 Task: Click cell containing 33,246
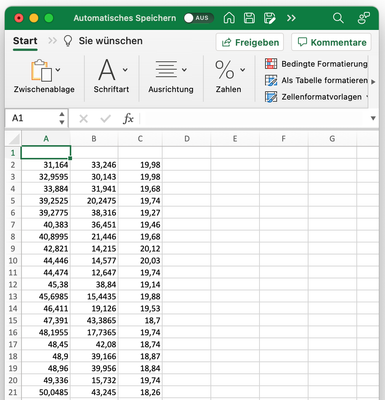coord(94,165)
